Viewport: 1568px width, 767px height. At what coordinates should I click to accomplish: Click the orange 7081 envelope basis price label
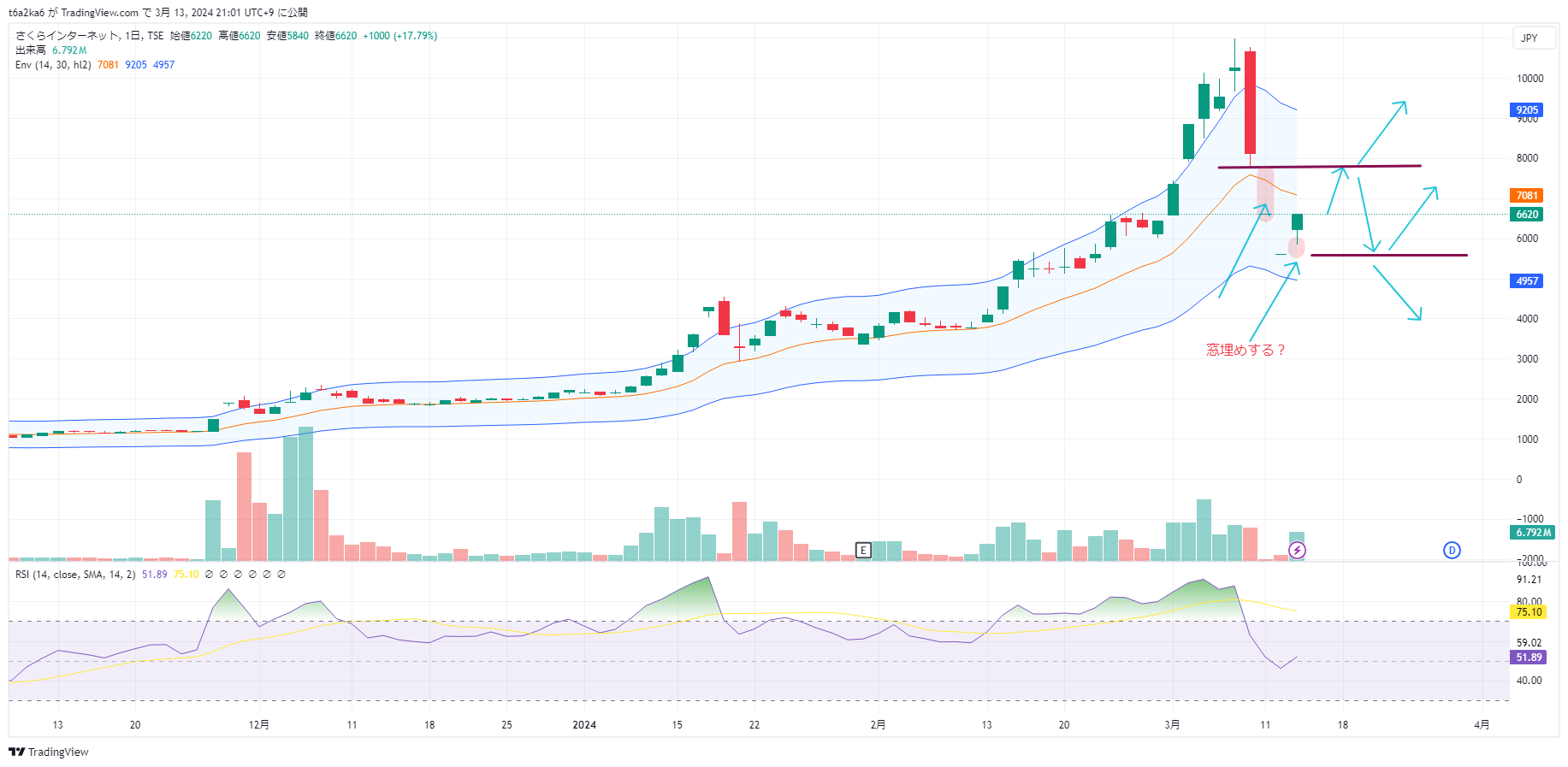(x=1527, y=195)
